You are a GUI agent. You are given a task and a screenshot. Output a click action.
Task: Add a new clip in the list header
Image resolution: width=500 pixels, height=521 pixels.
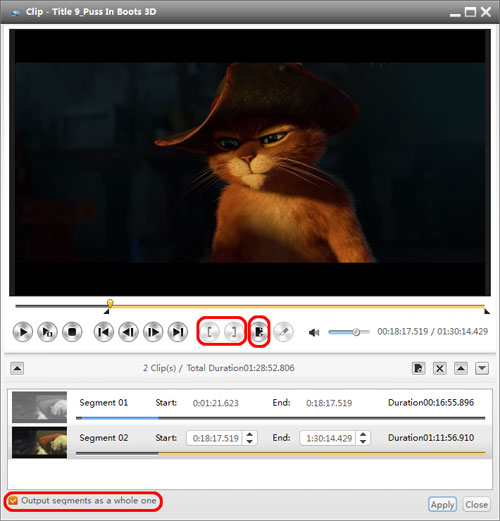pos(418,368)
